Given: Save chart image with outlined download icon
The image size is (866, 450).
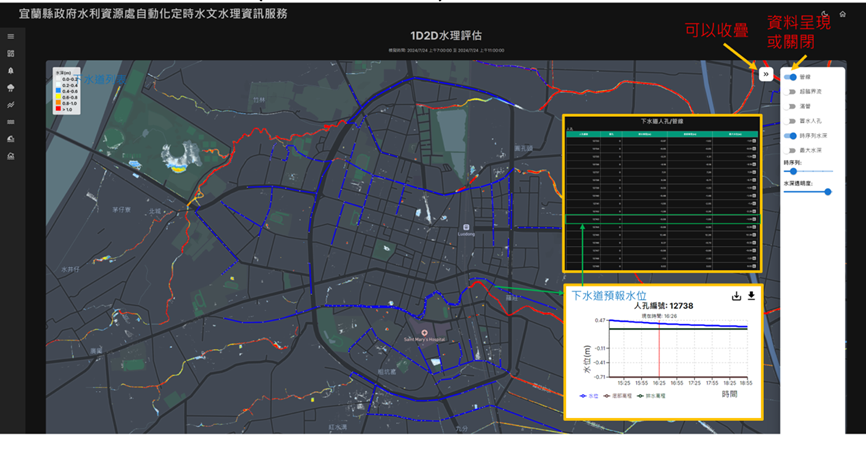Looking at the screenshot, I should 737,296.
